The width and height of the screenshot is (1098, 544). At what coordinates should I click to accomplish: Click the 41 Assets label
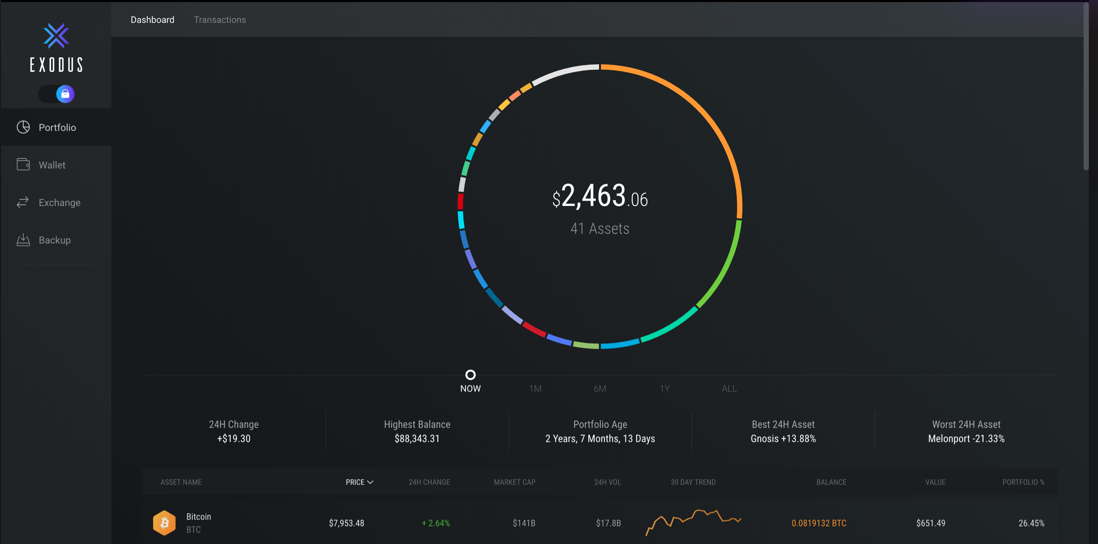pyautogui.click(x=599, y=228)
